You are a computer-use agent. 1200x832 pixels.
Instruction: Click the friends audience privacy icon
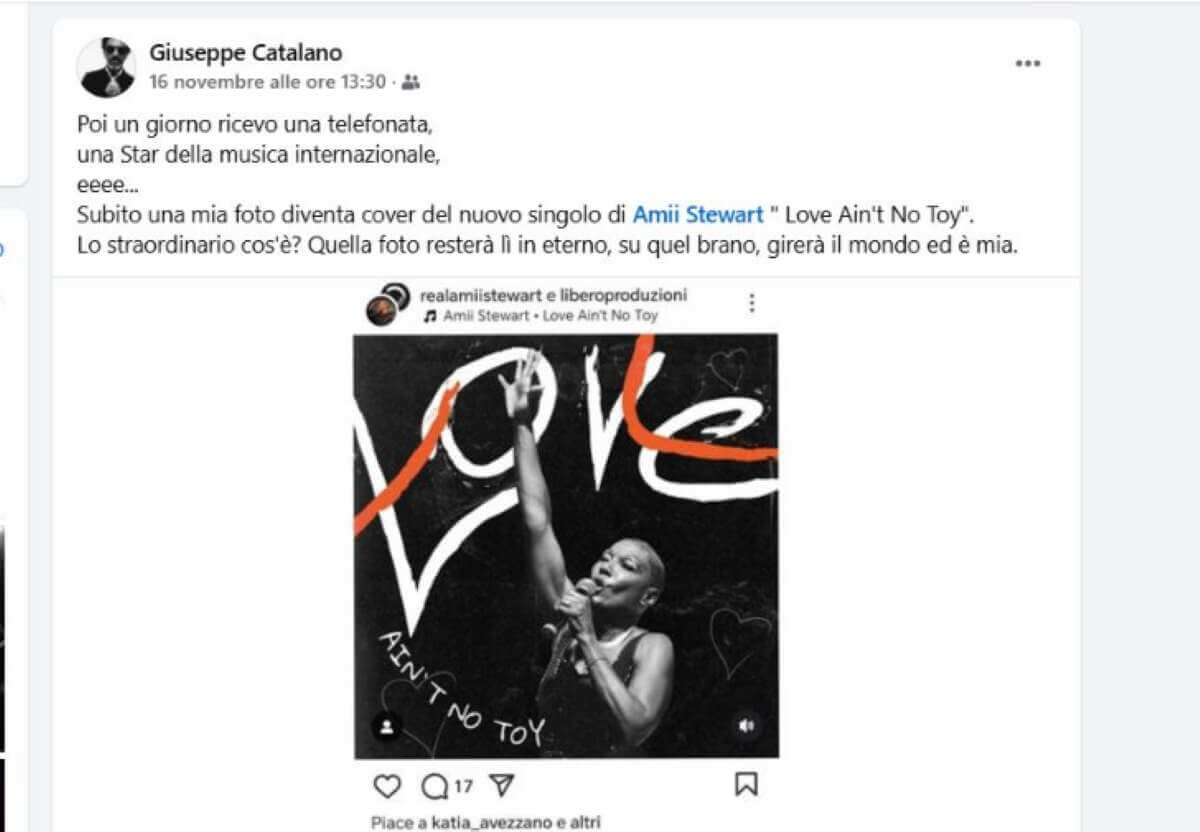click(x=411, y=82)
